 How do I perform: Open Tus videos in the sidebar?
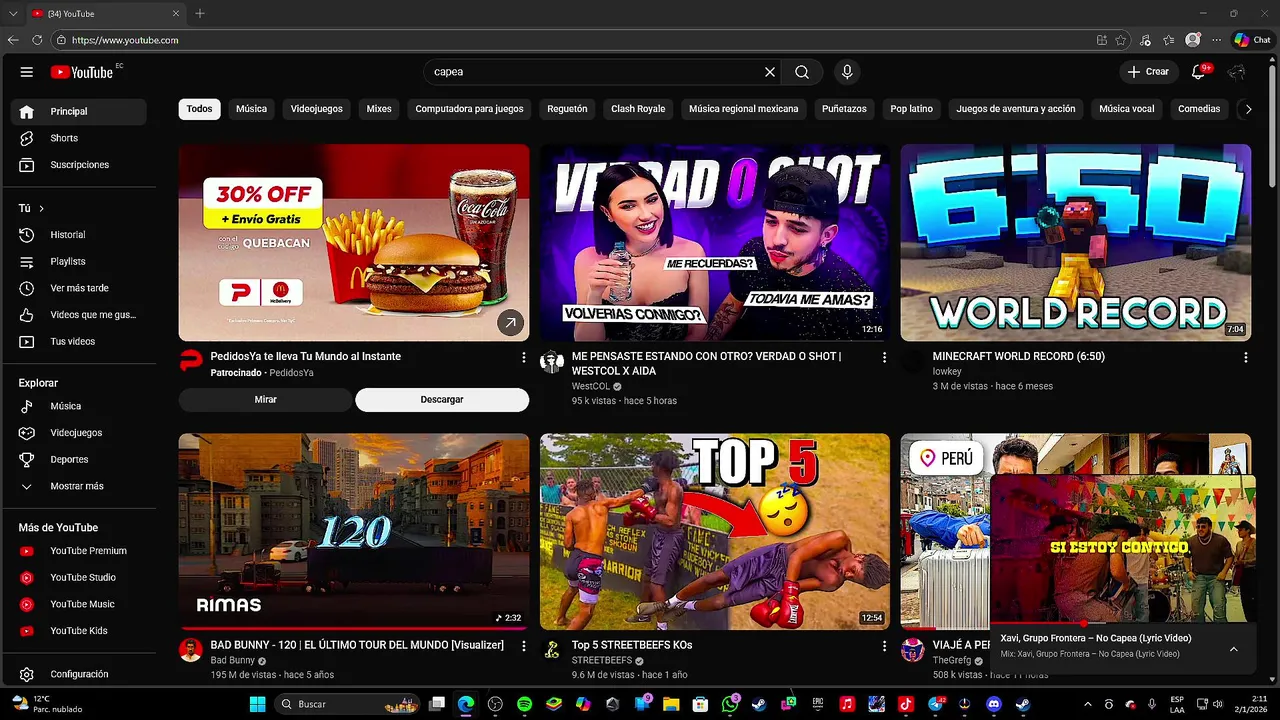80,342
